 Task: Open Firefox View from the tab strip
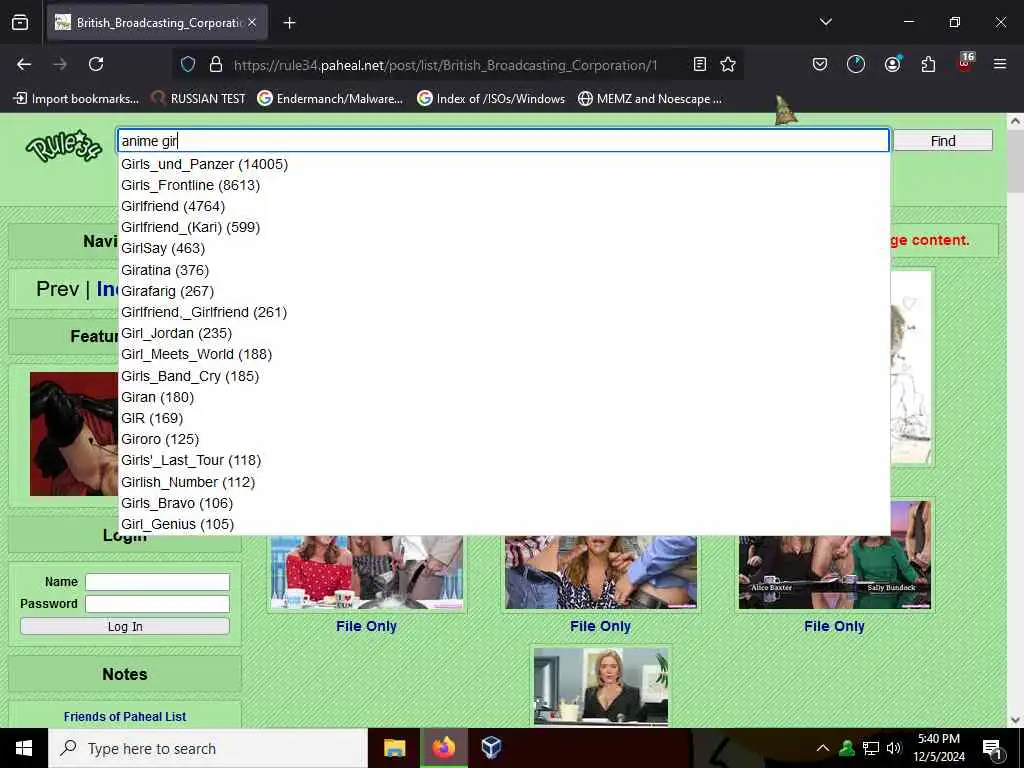coord(20,23)
